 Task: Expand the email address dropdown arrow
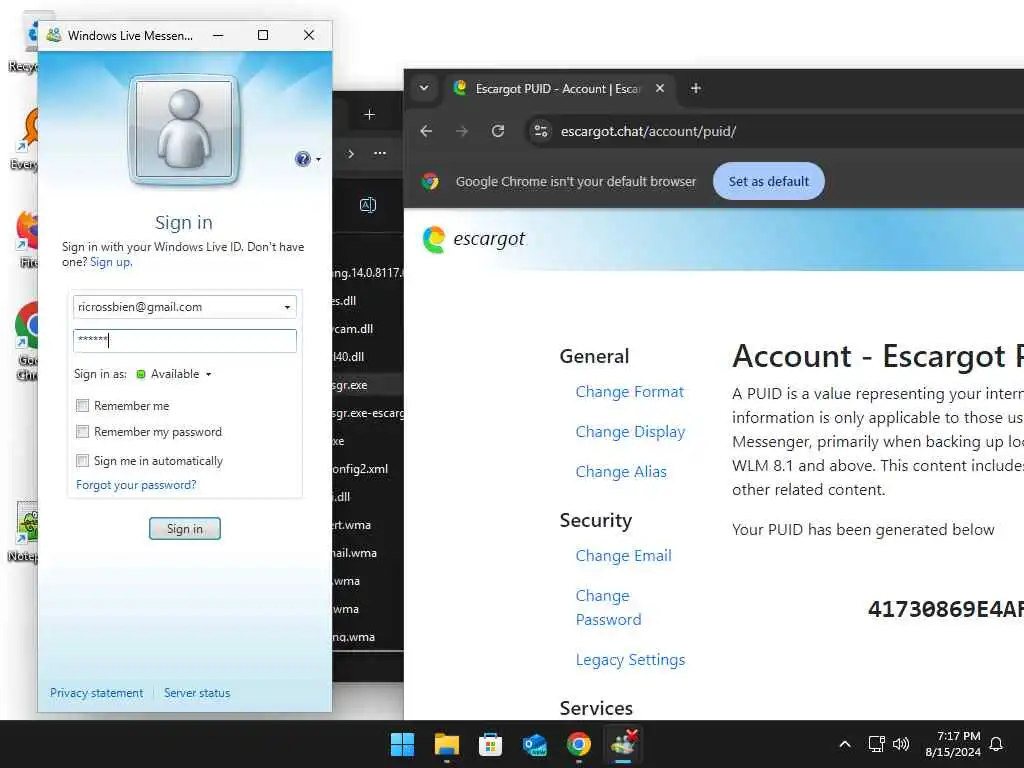pos(287,307)
